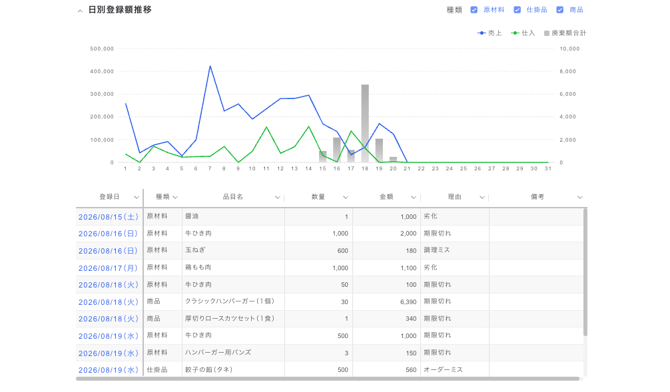Open the 品目名 column filter chevron

point(278,197)
